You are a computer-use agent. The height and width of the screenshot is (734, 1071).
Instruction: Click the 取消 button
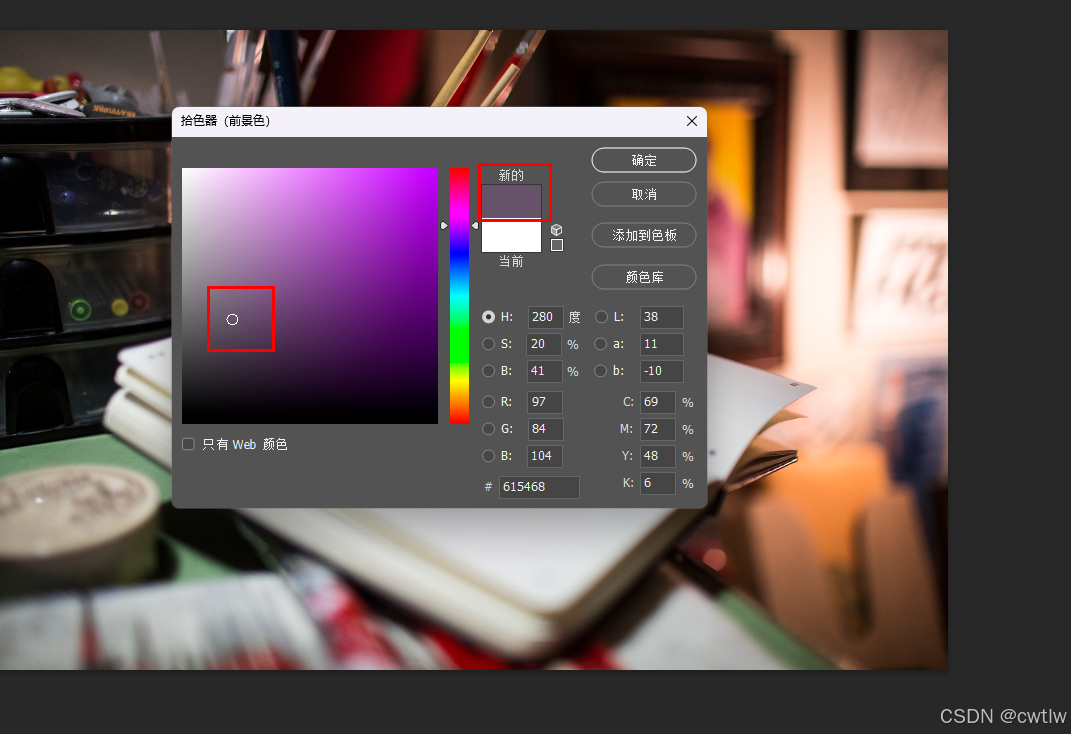coord(643,195)
